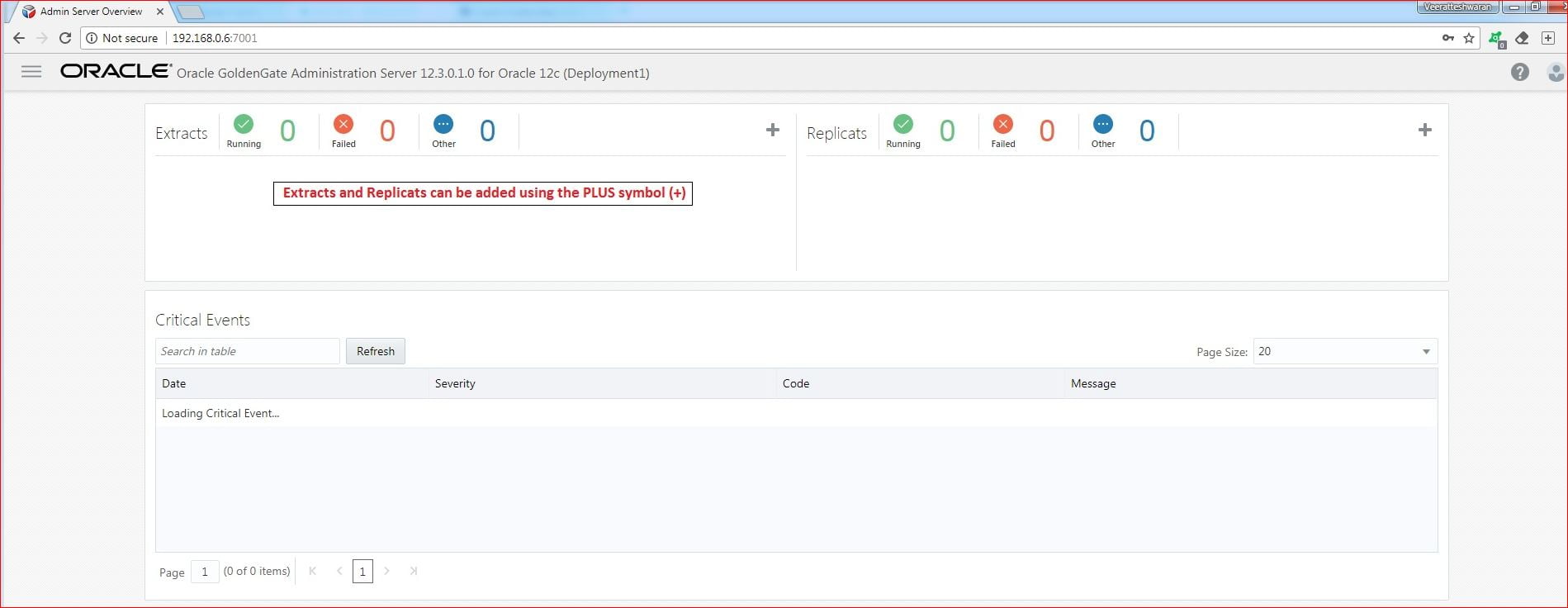This screenshot has height=608, width=1568.
Task: Go to first page of Critical Events
Action: click(x=313, y=571)
